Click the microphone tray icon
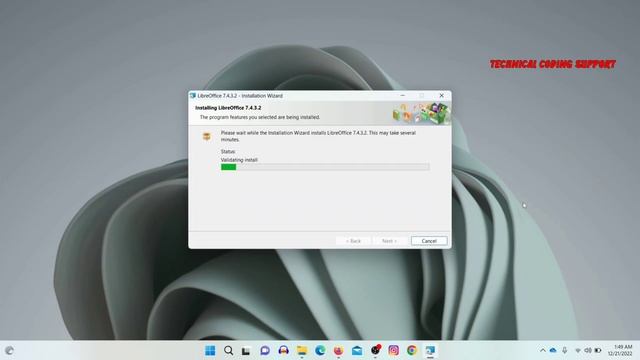The height and width of the screenshot is (360, 640). pos(565,351)
